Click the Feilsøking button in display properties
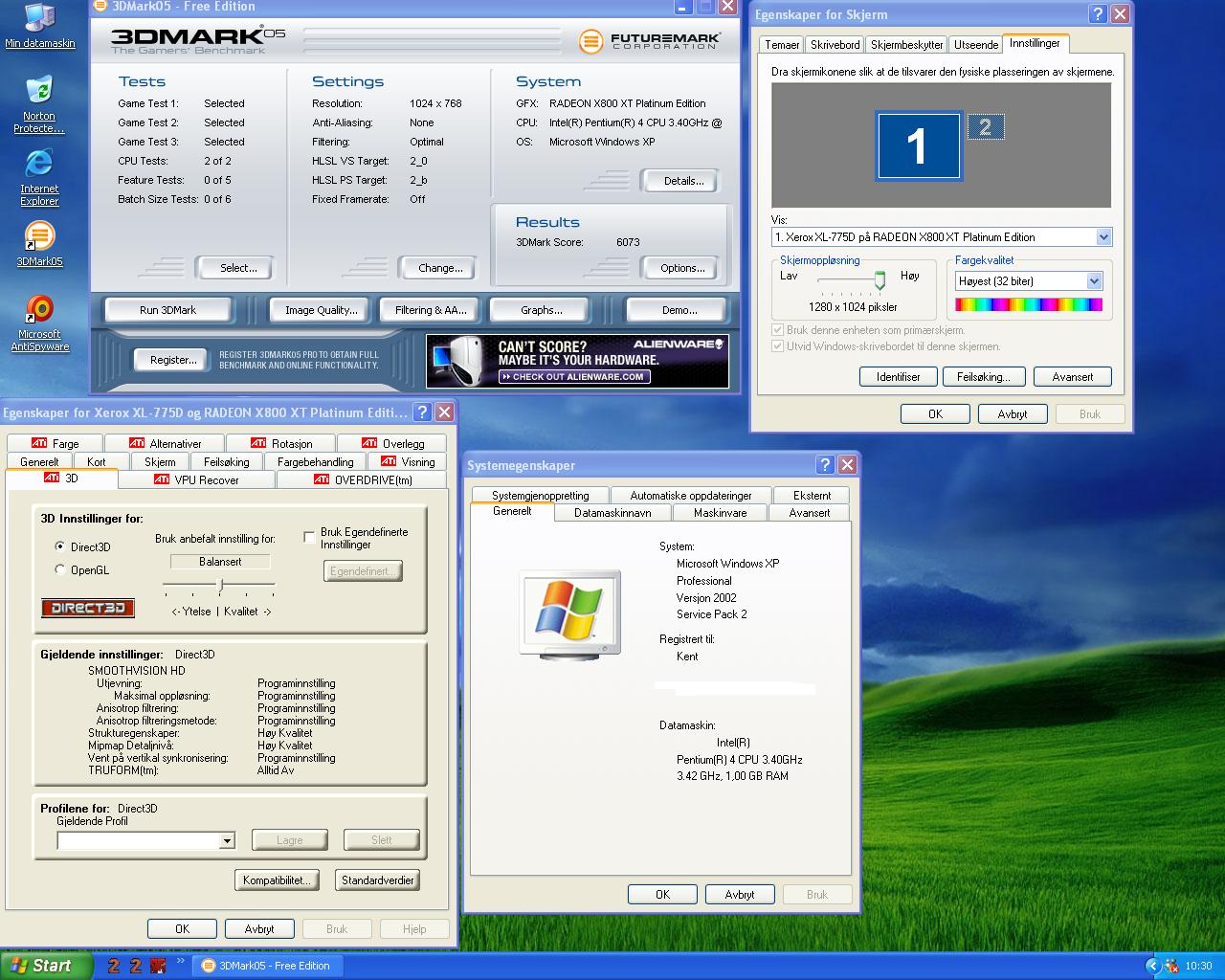Image resolution: width=1225 pixels, height=980 pixels. (984, 376)
